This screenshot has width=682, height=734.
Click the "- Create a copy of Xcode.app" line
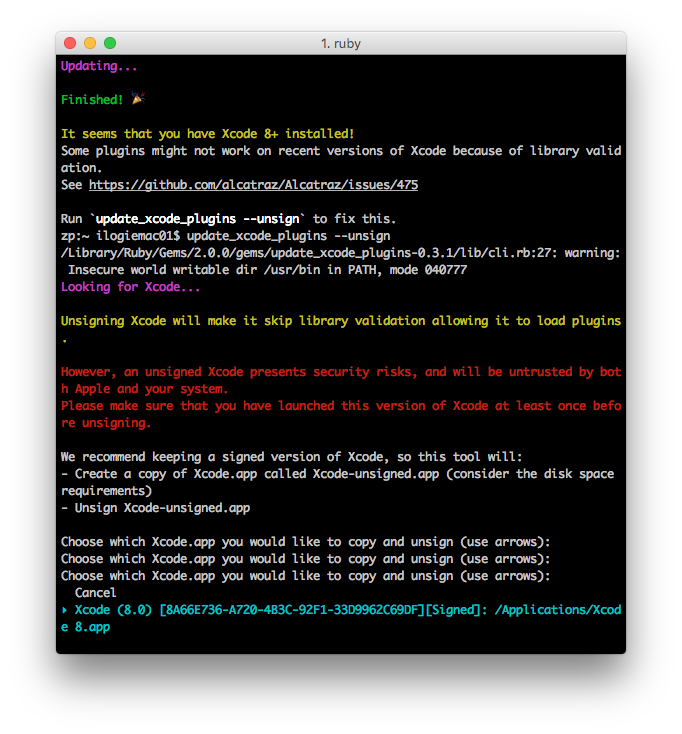coord(337,474)
